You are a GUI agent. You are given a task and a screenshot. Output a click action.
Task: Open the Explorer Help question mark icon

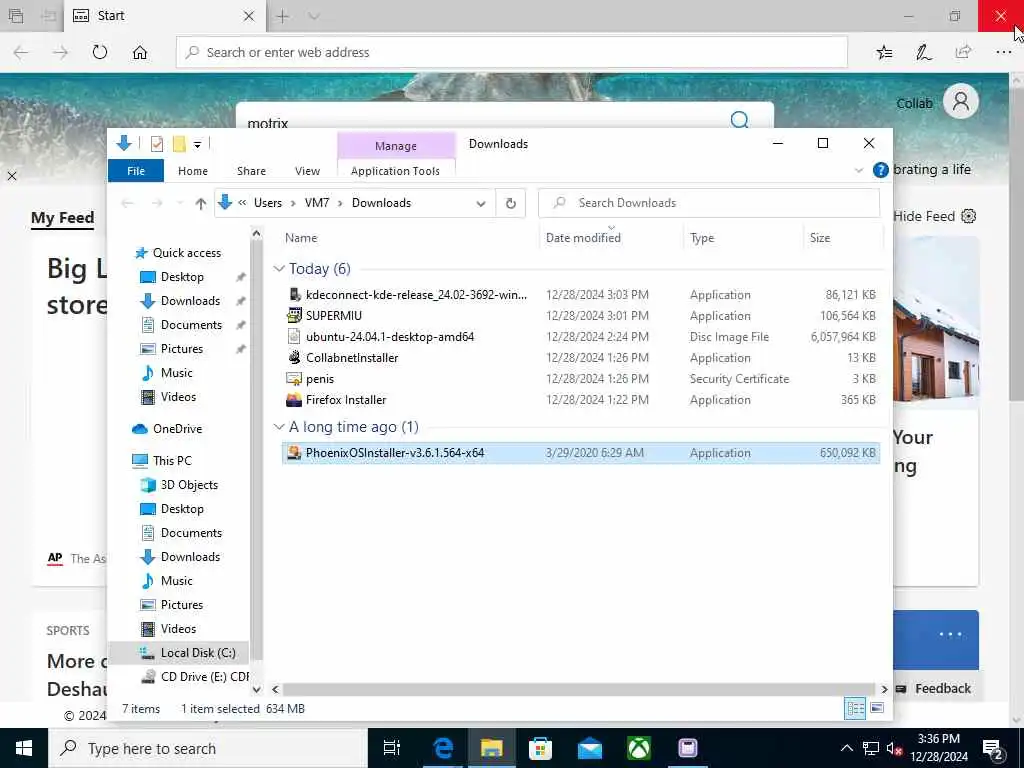880,170
